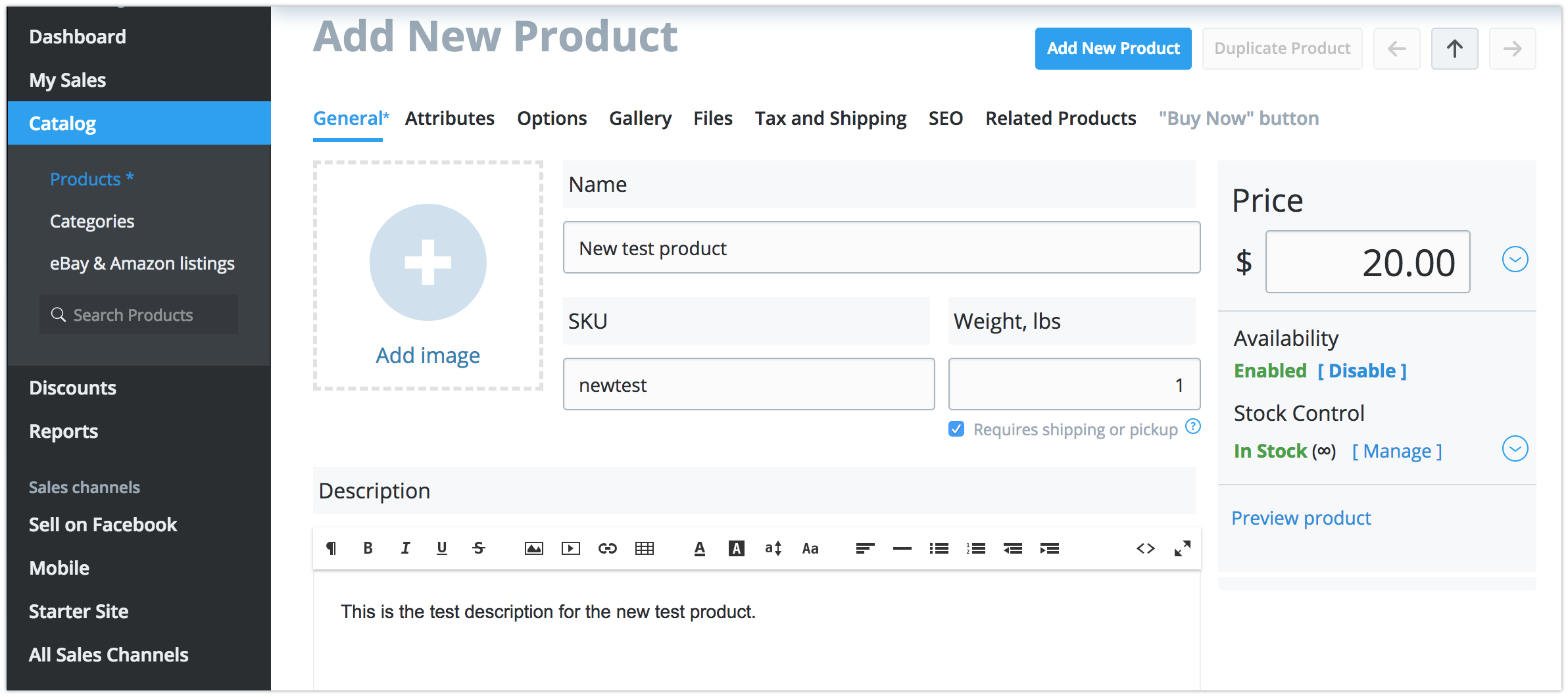Insert a video into the description
Screen dimensions: 1568x697
pyautogui.click(x=570, y=548)
